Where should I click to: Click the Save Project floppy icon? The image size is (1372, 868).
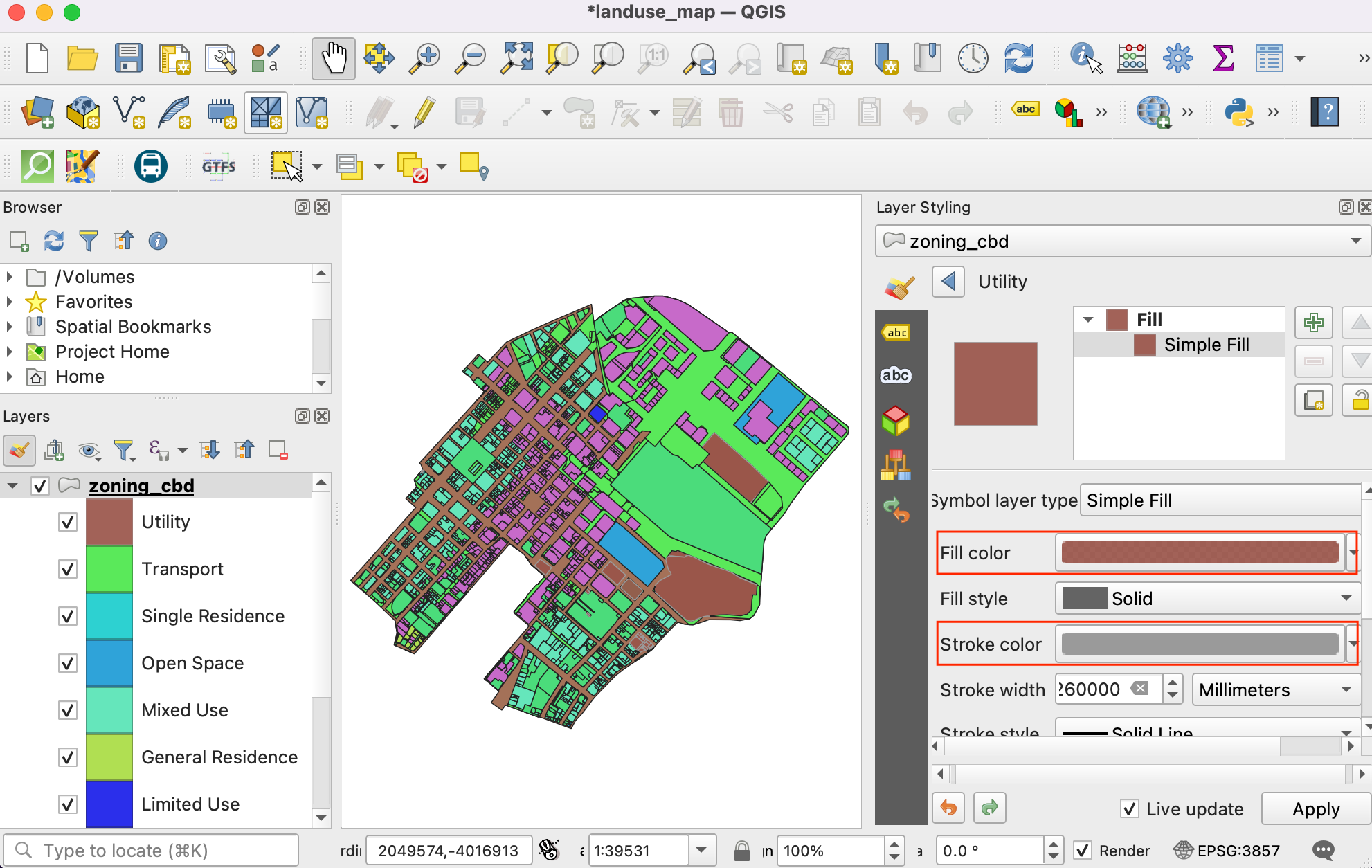pyautogui.click(x=129, y=59)
